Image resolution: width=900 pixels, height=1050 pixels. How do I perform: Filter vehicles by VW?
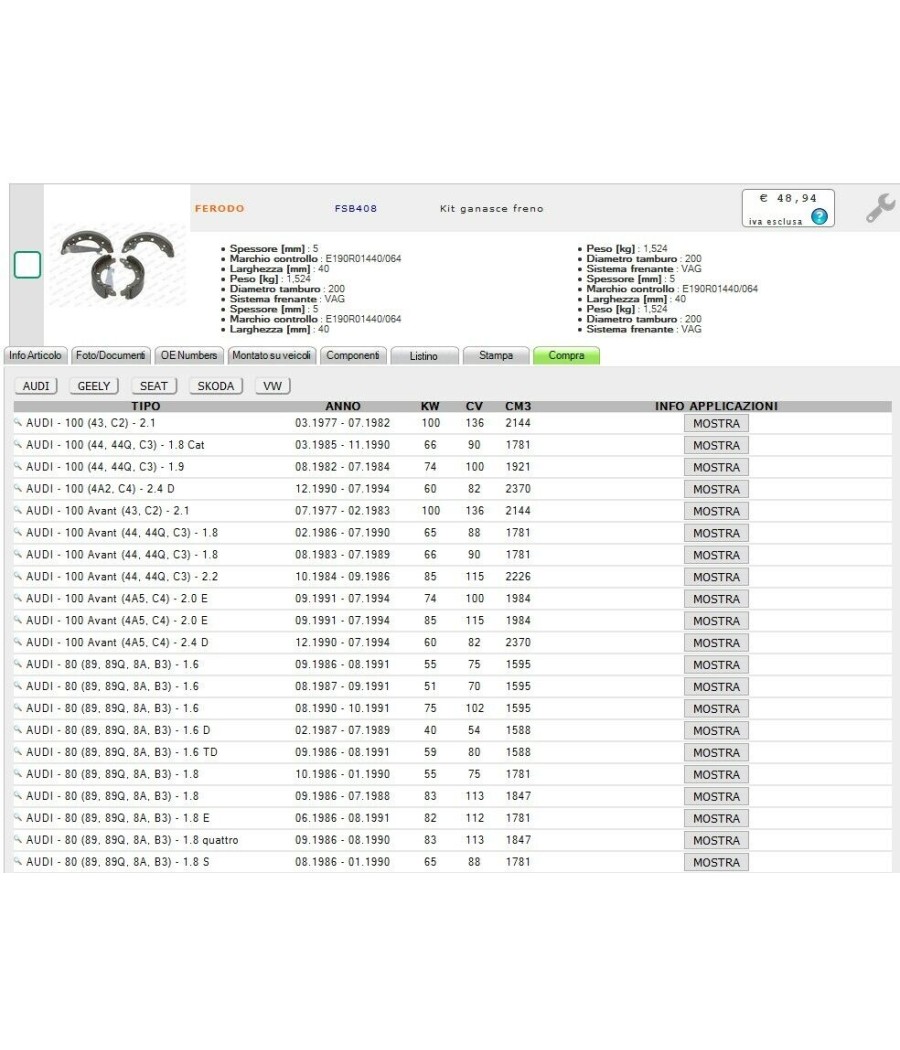[273, 386]
